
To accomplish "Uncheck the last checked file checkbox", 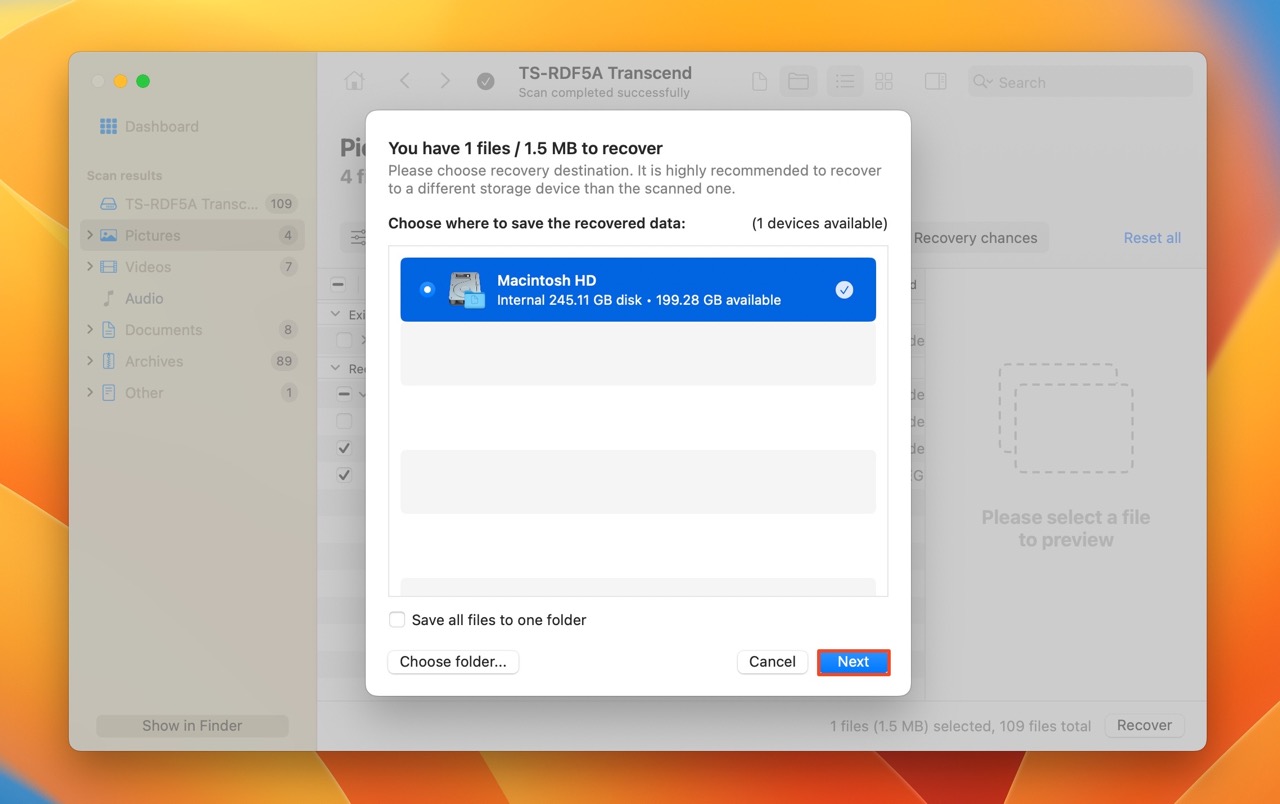I will pos(344,475).
